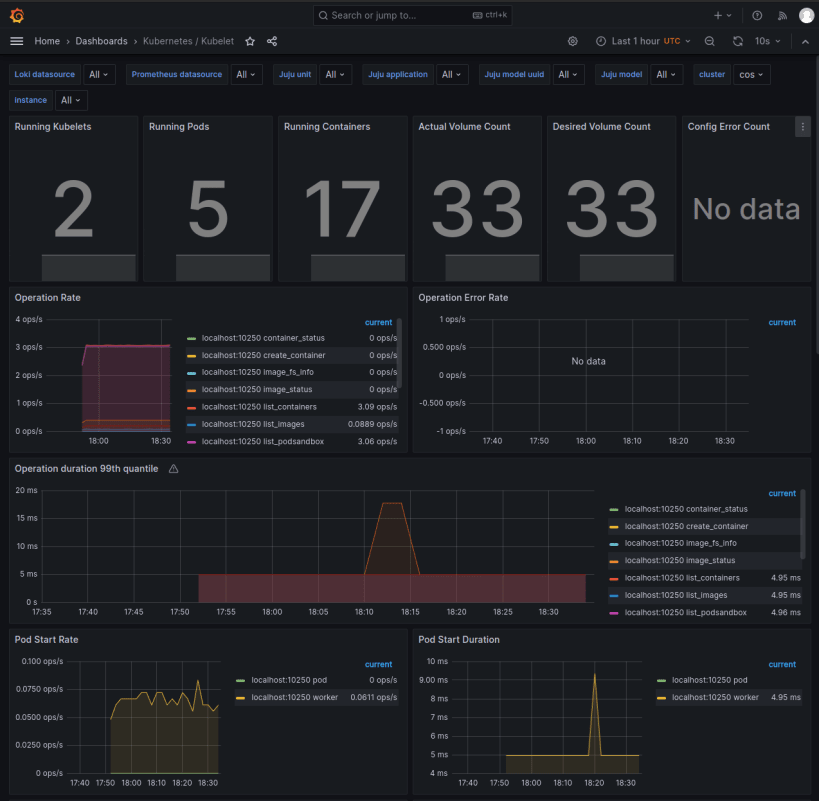Toggle list_podsandbox series in duration quantile legend
819x801 pixels.
[x=685, y=612]
